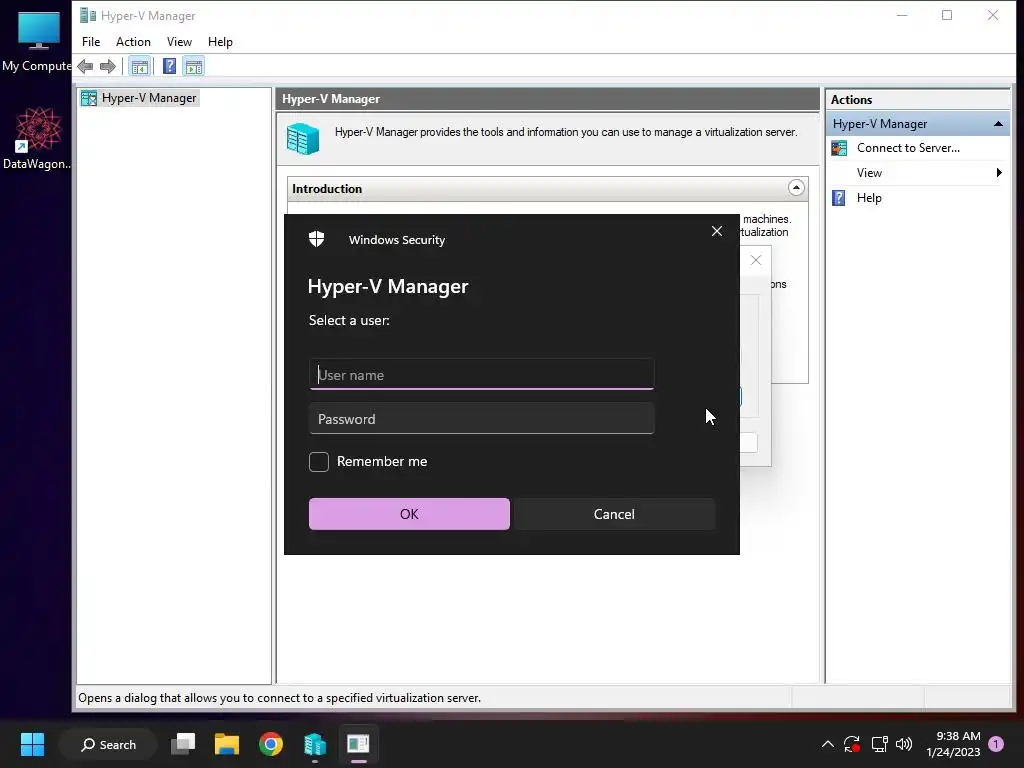Screen dimensions: 1024x768
Task: Toggle Show/Hide Console Tree toolbar icon
Action: 139,66
